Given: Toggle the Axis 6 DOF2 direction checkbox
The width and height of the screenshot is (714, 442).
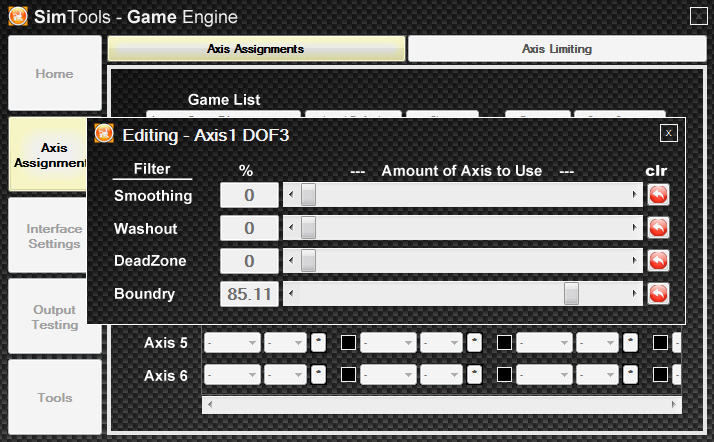Looking at the screenshot, I should [x=348, y=375].
